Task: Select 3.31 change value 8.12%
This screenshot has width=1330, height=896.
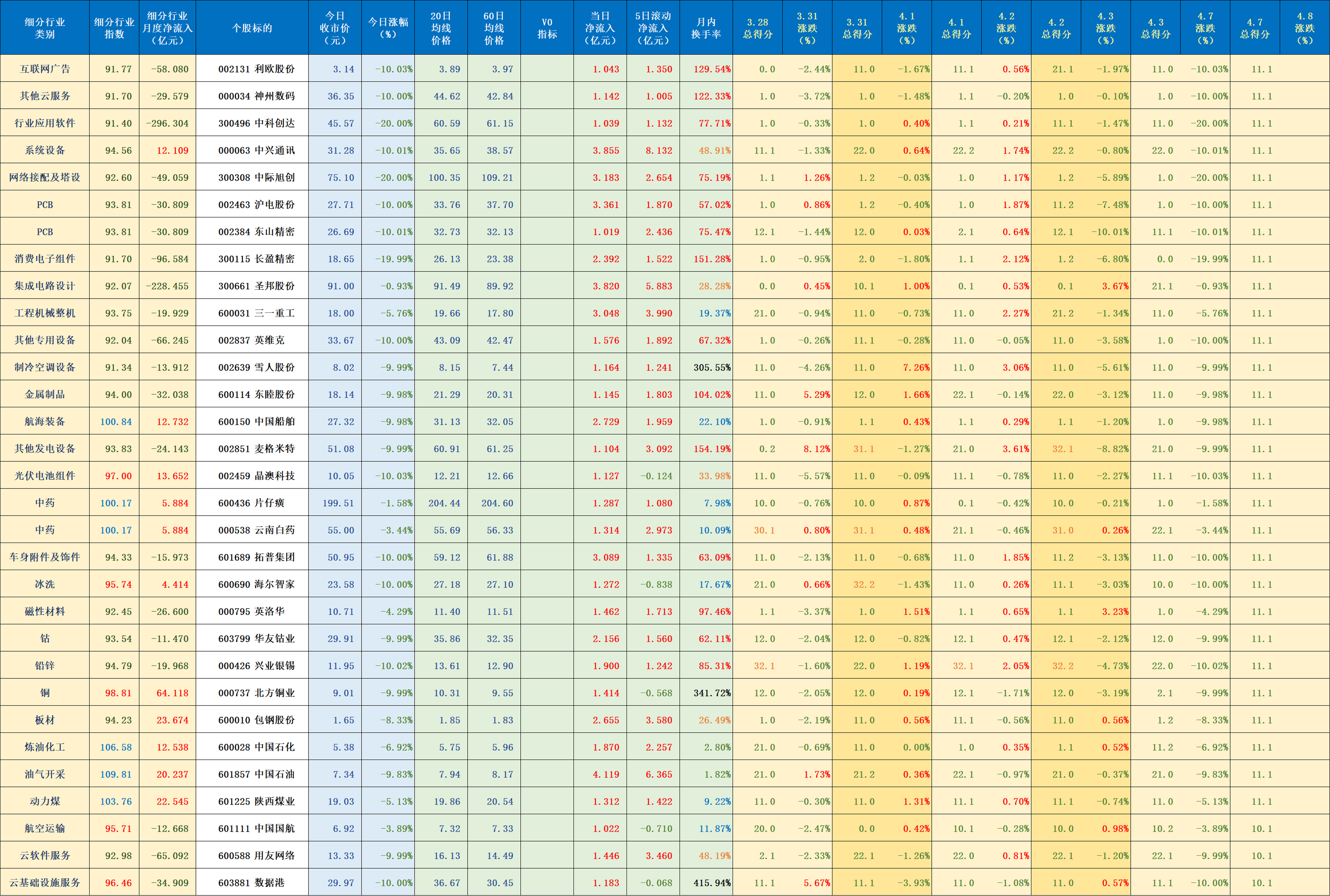Action: (x=817, y=448)
